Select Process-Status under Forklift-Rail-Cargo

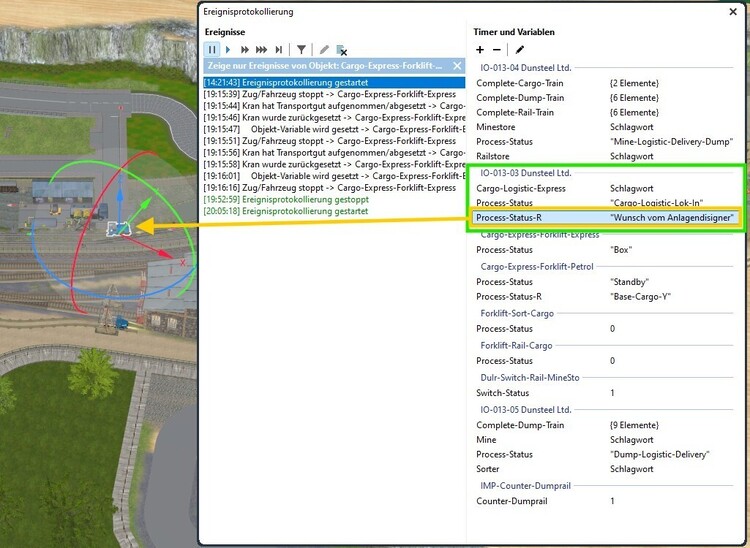click(x=605, y=361)
